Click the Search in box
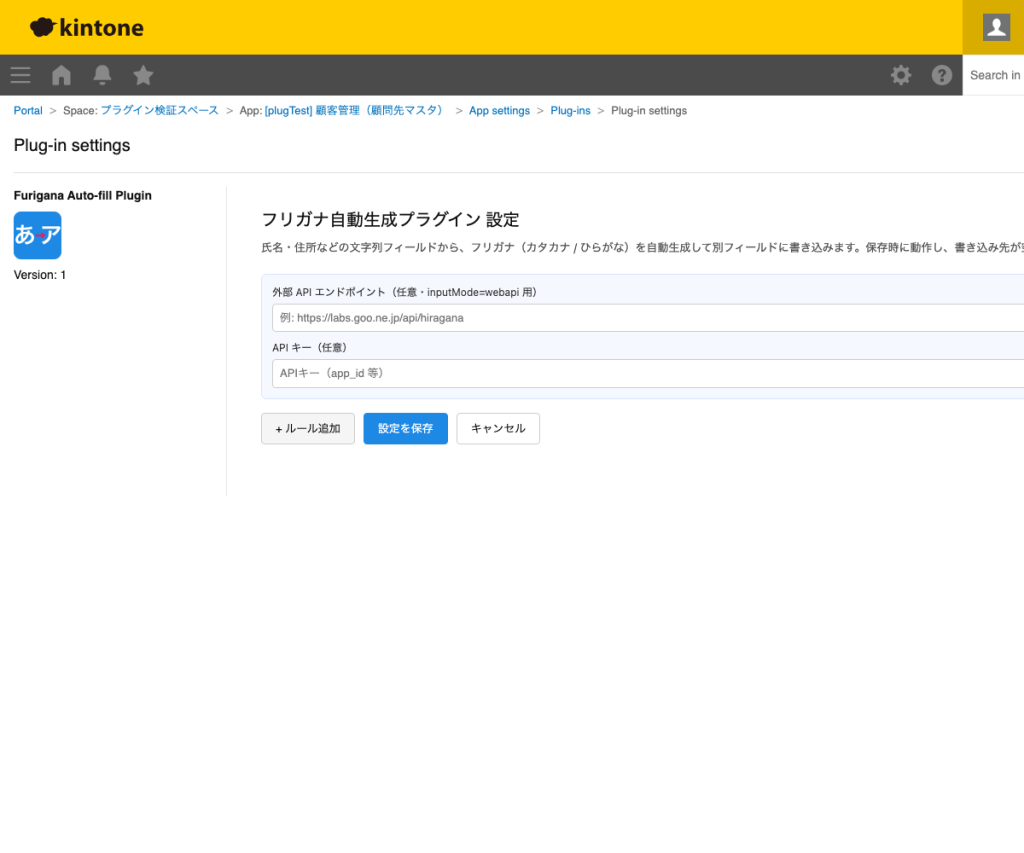1024x853 pixels. point(996,75)
